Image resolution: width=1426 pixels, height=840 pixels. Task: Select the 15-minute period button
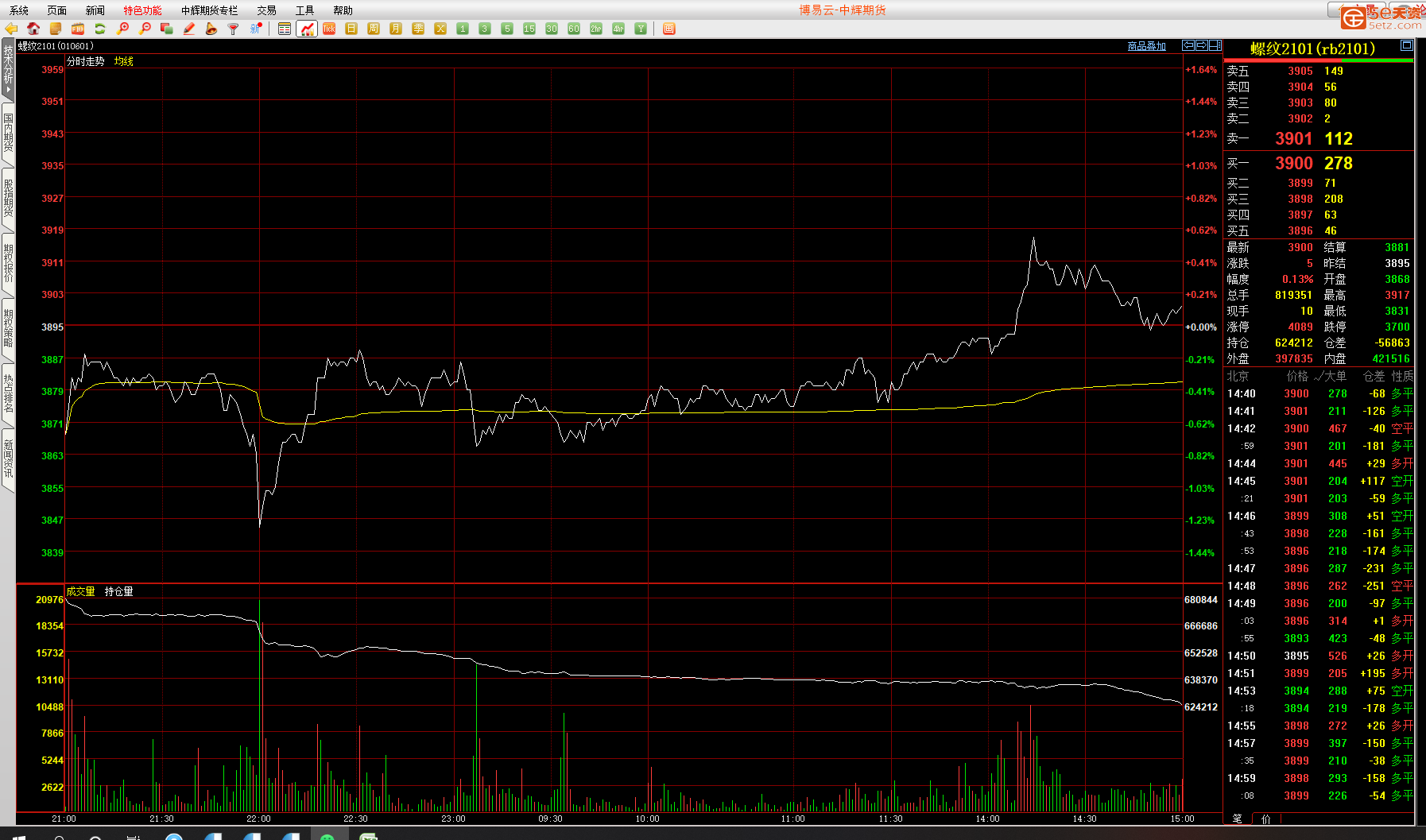coord(529,29)
